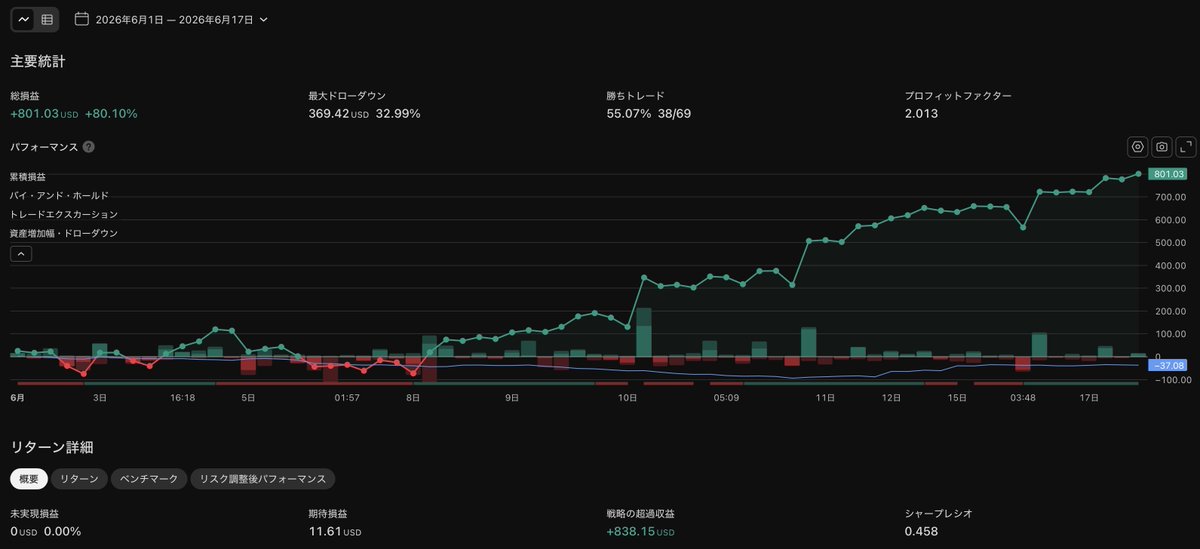The height and width of the screenshot is (549, 1200).
Task: Toggle トレードエクスカーション legend series
Action: coord(64,214)
